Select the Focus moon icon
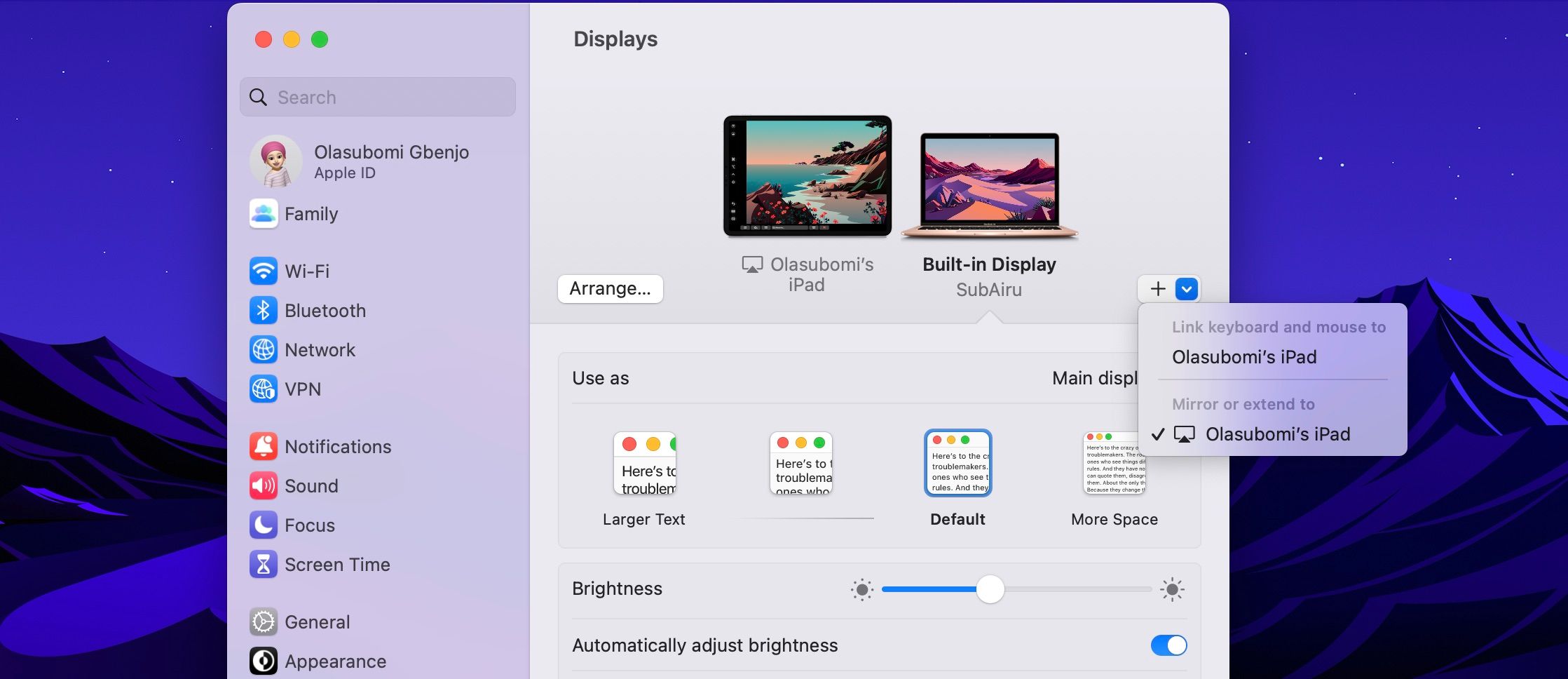This screenshot has width=1568, height=679. point(263,525)
